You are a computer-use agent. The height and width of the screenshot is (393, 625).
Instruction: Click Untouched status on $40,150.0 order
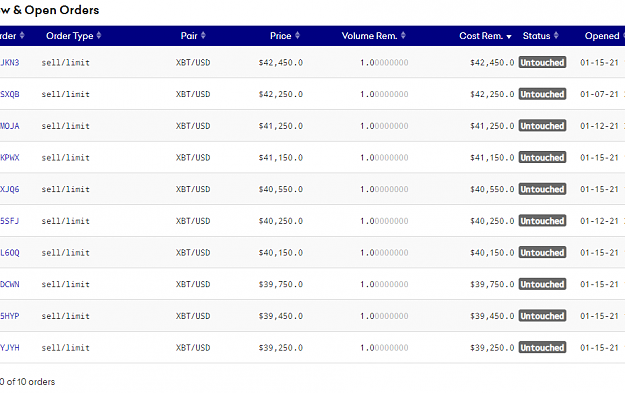[x=542, y=253]
